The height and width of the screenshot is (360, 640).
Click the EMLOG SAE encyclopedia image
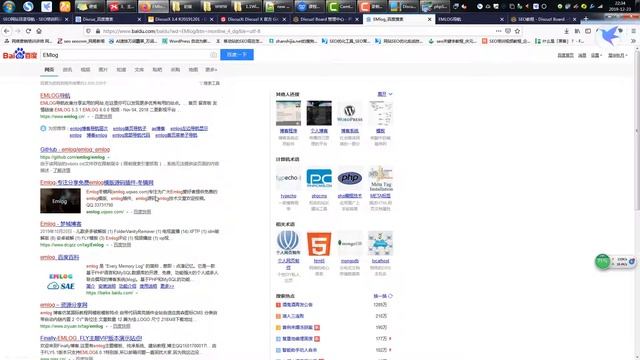(61, 281)
